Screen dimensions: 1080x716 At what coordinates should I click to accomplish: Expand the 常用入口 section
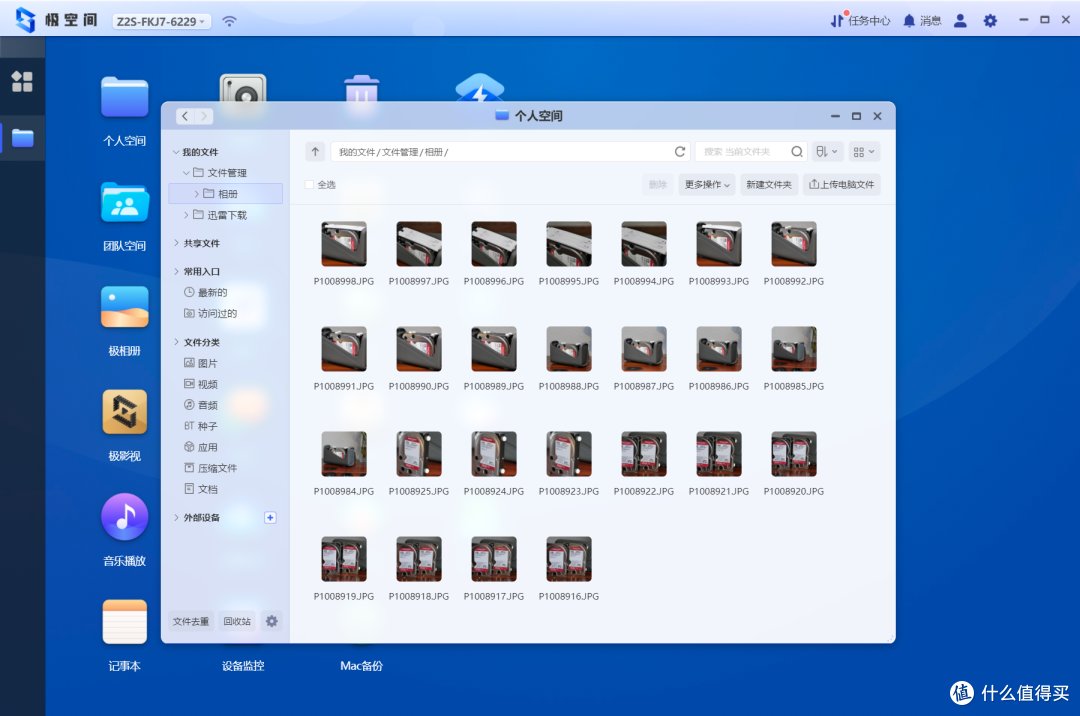click(176, 271)
